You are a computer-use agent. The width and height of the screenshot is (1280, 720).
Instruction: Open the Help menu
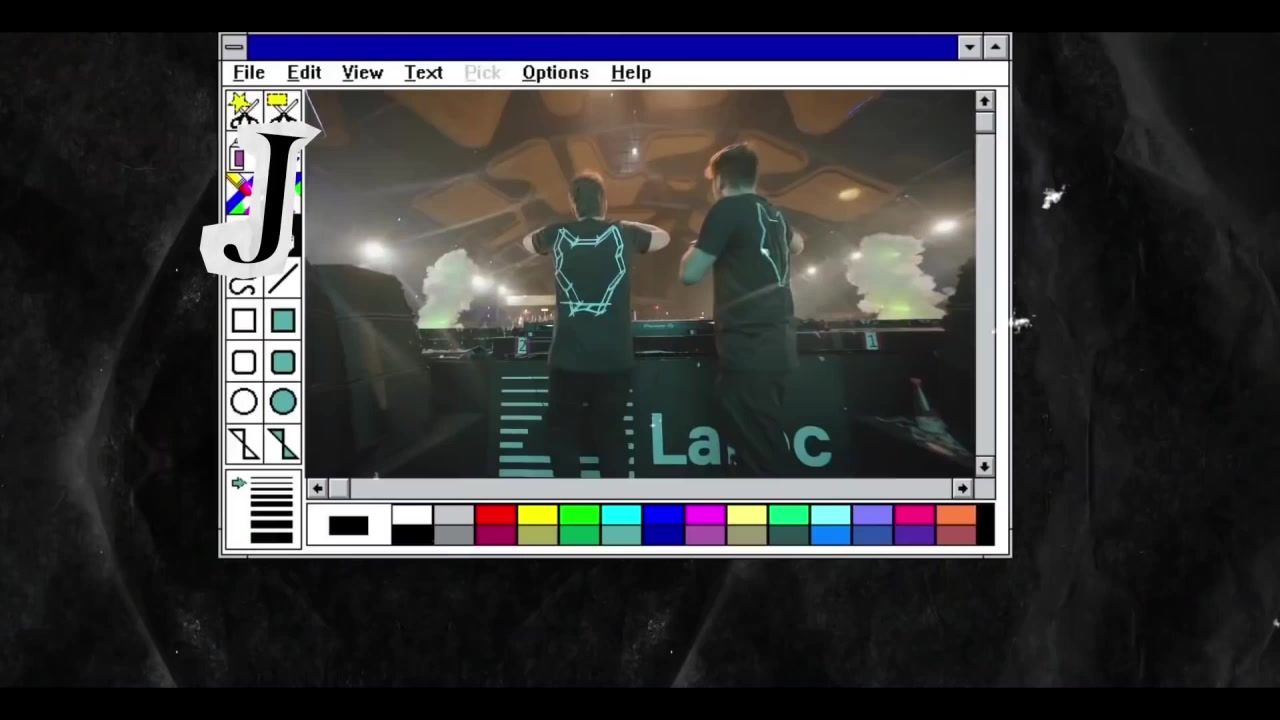click(631, 73)
